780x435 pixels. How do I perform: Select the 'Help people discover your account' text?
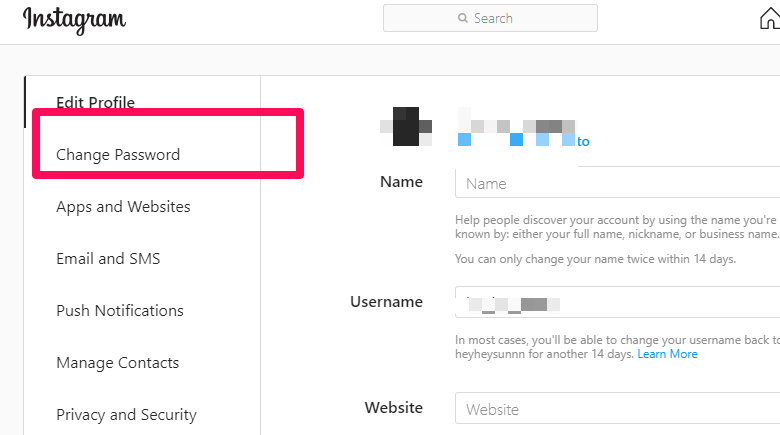coord(617,227)
